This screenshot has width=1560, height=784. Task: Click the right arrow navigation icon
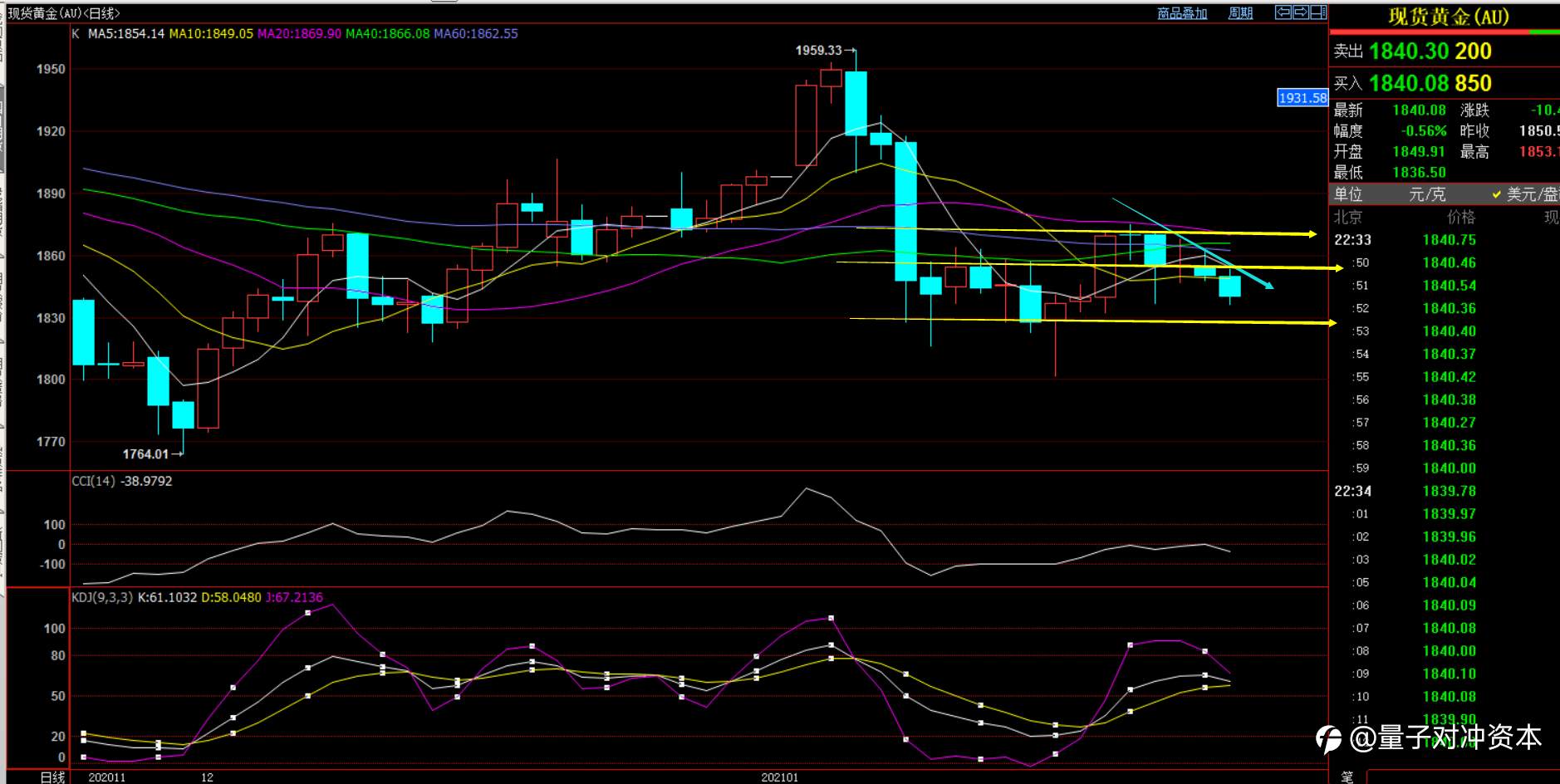click(x=1301, y=12)
